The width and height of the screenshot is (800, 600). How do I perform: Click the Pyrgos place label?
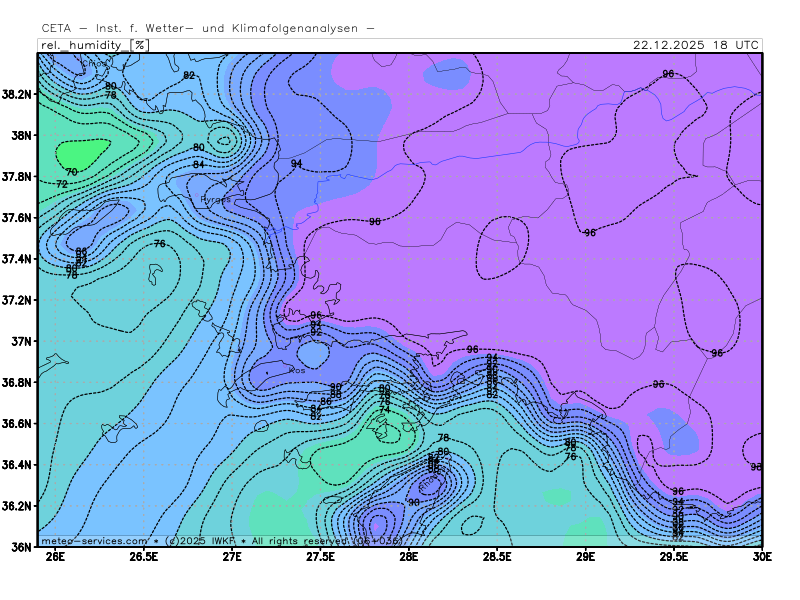point(213,200)
